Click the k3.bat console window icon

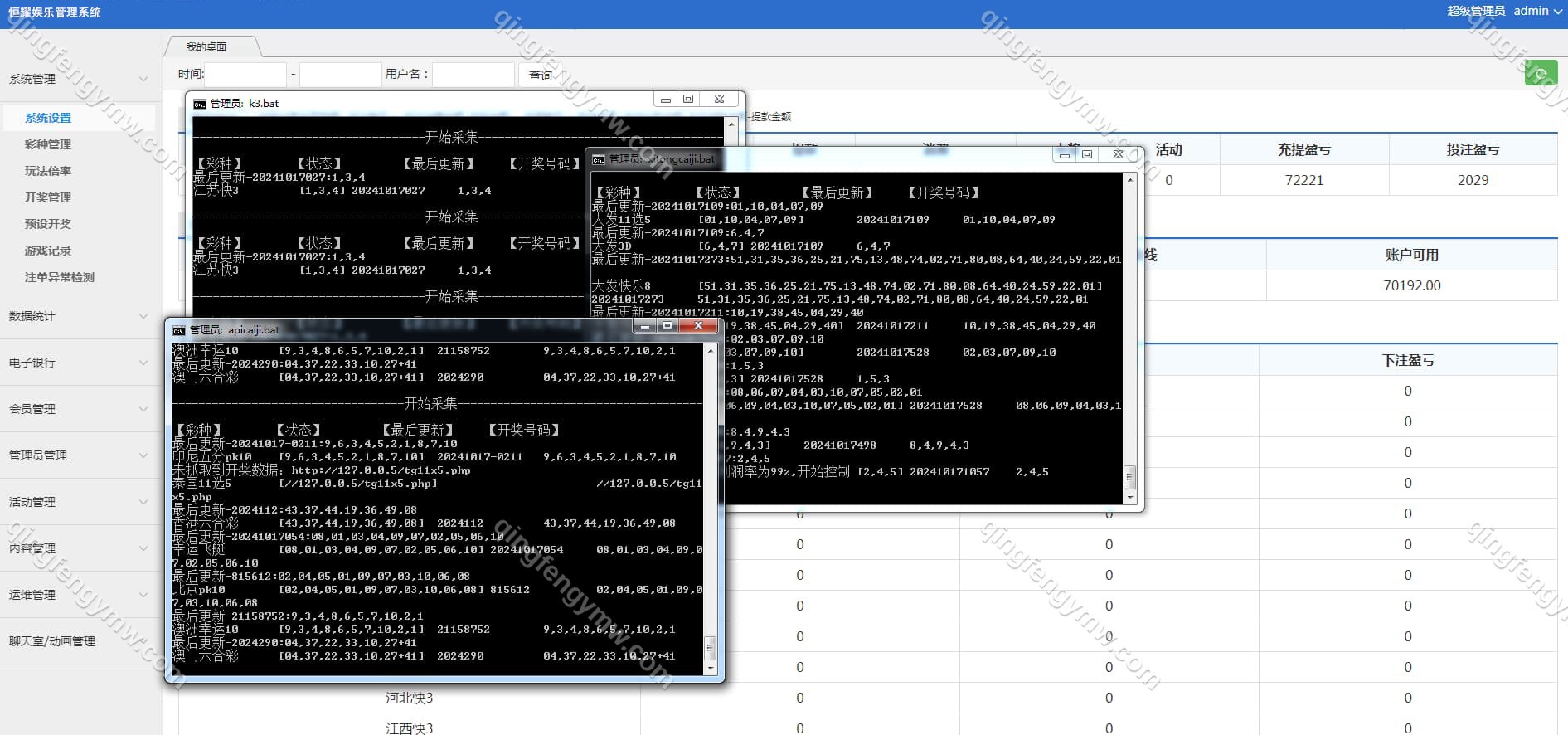tap(200, 104)
